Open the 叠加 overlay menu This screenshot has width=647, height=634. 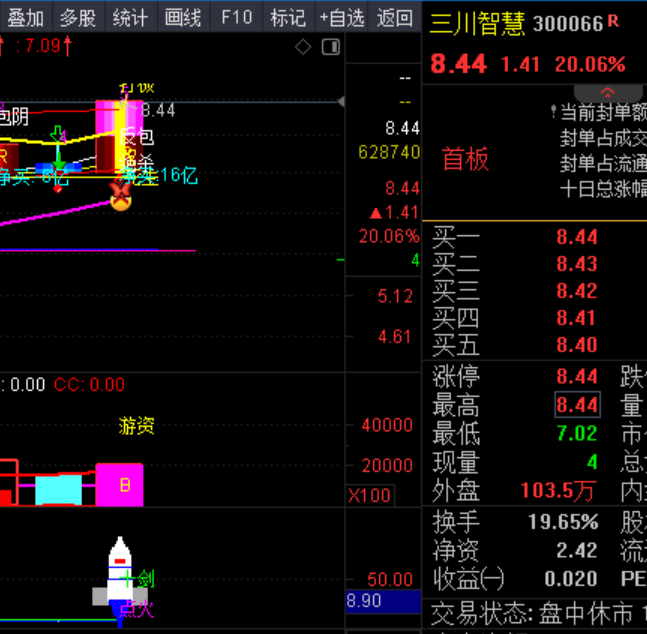click(x=26, y=18)
